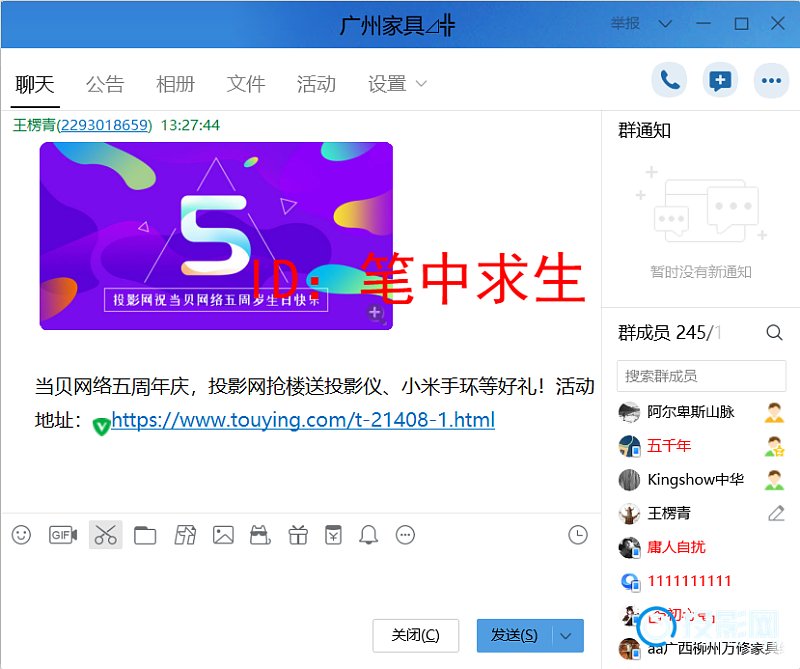The height and width of the screenshot is (669, 800).
Task: Select member 五千年 in the list
Action: [x=701, y=446]
